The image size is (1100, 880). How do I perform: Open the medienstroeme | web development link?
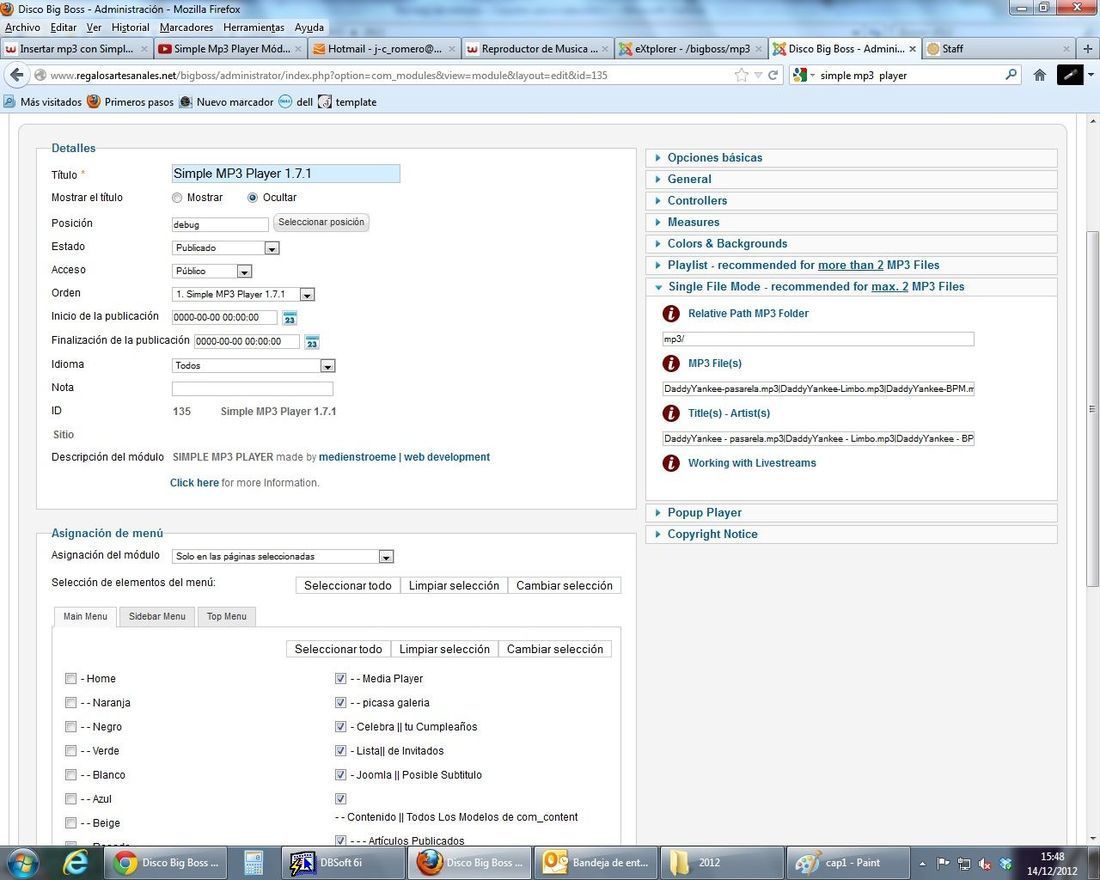coord(405,457)
